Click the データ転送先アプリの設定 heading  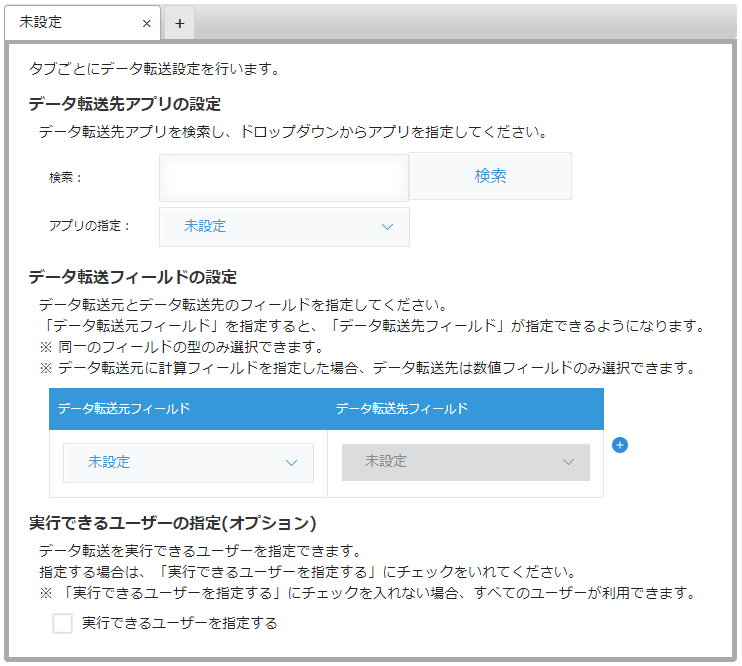125,104
